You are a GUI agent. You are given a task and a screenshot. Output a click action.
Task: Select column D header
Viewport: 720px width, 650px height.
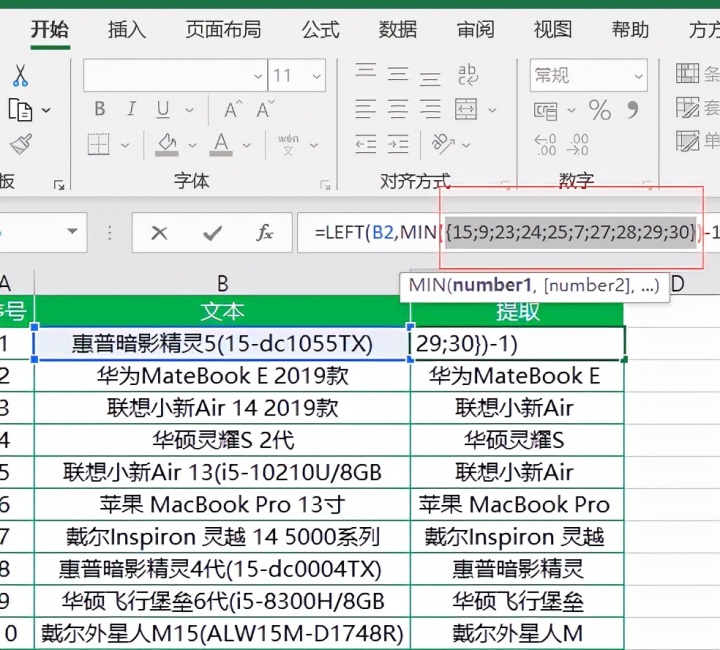(678, 284)
